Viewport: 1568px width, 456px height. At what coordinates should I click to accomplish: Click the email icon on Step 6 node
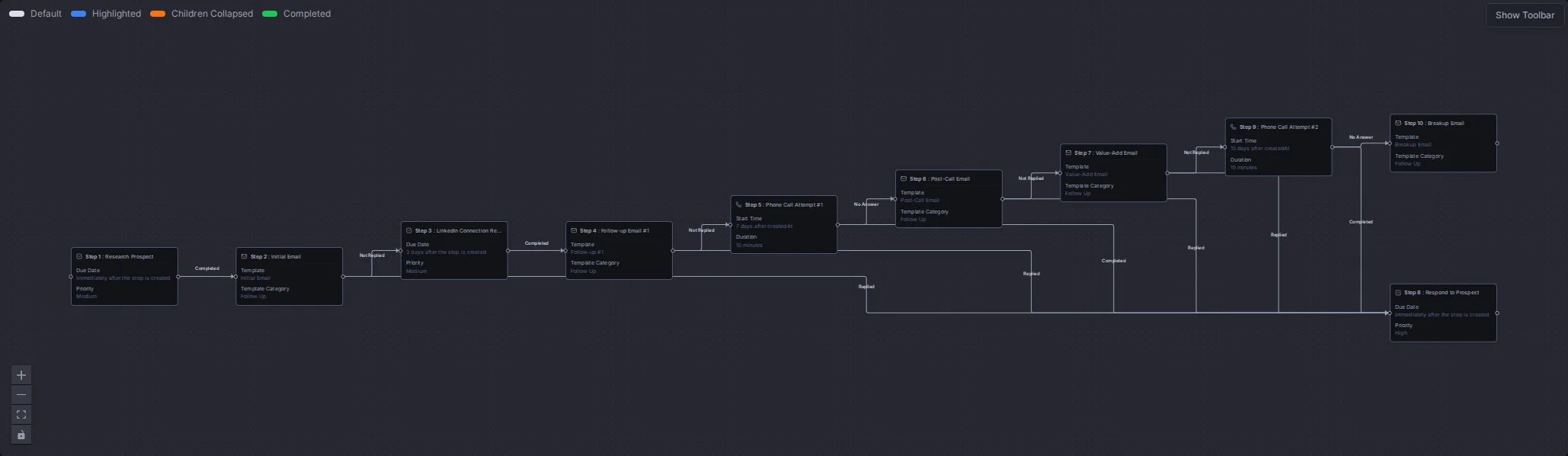(904, 179)
